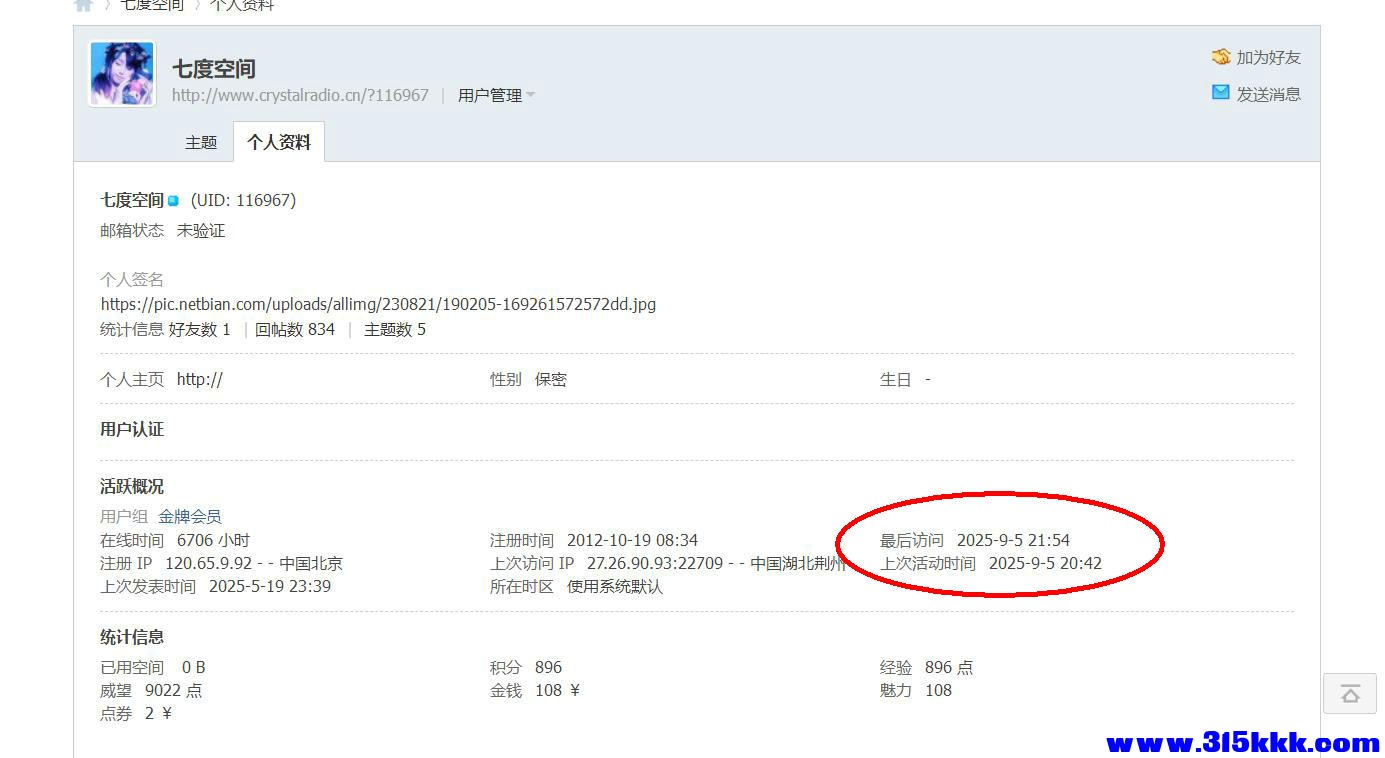Click the 加为好友 link text
This screenshot has height=758, width=1385.
coord(1268,58)
